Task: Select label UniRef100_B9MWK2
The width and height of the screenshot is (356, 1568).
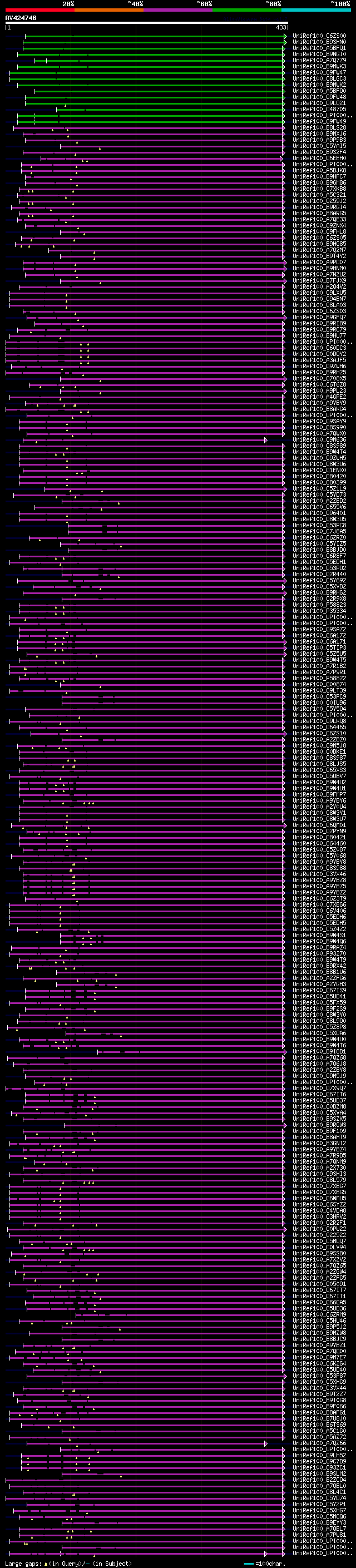Action: tap(319, 85)
